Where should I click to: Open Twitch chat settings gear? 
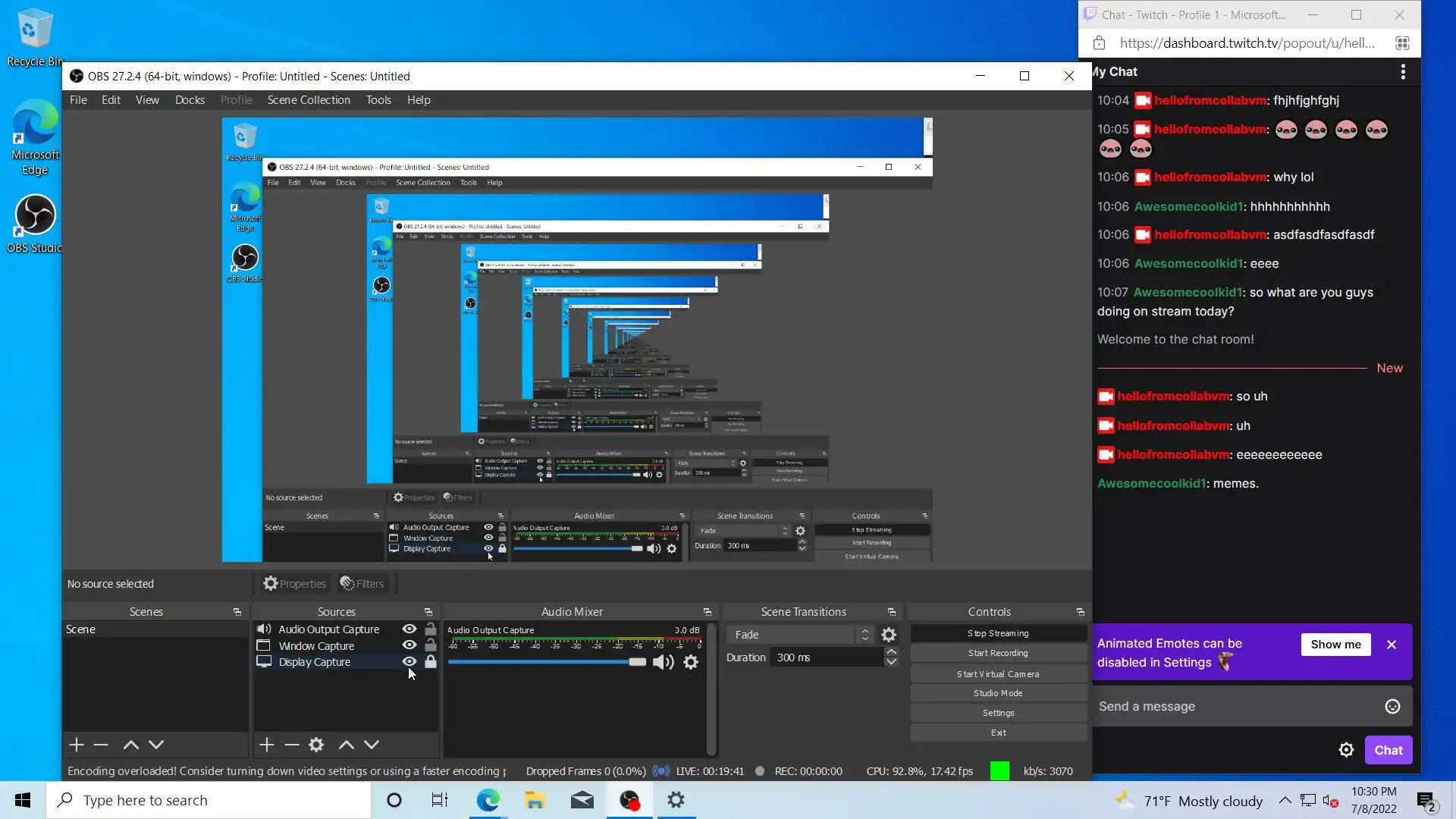point(1346,750)
